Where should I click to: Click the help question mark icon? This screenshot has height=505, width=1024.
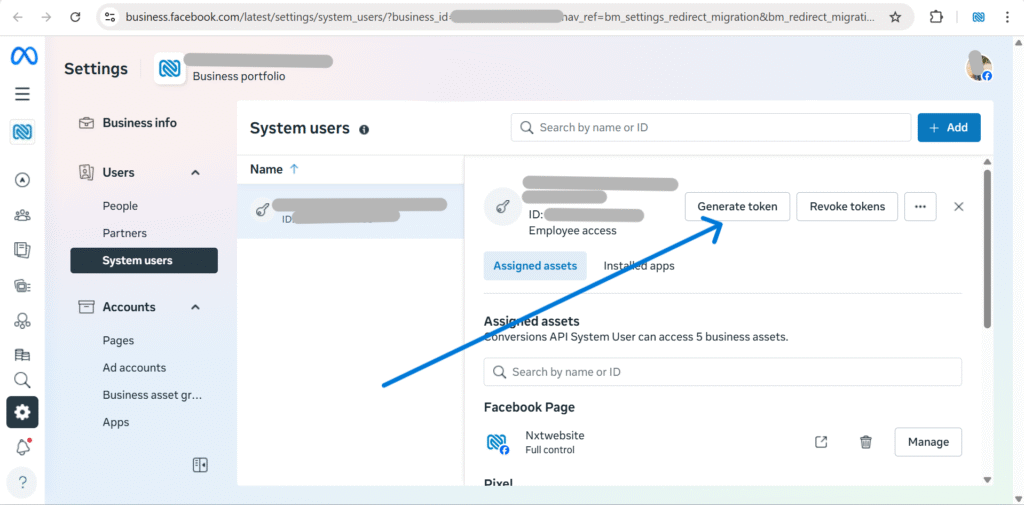(22, 483)
